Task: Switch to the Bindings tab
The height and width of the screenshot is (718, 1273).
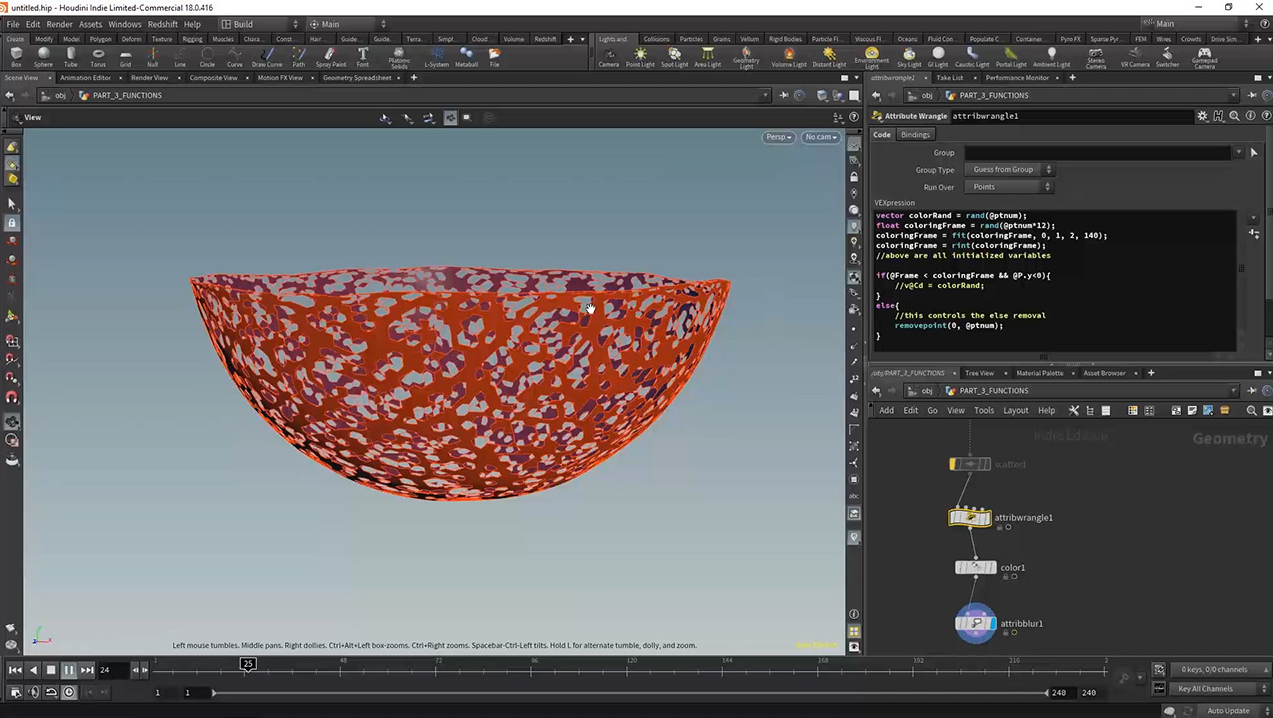Action: click(915, 135)
